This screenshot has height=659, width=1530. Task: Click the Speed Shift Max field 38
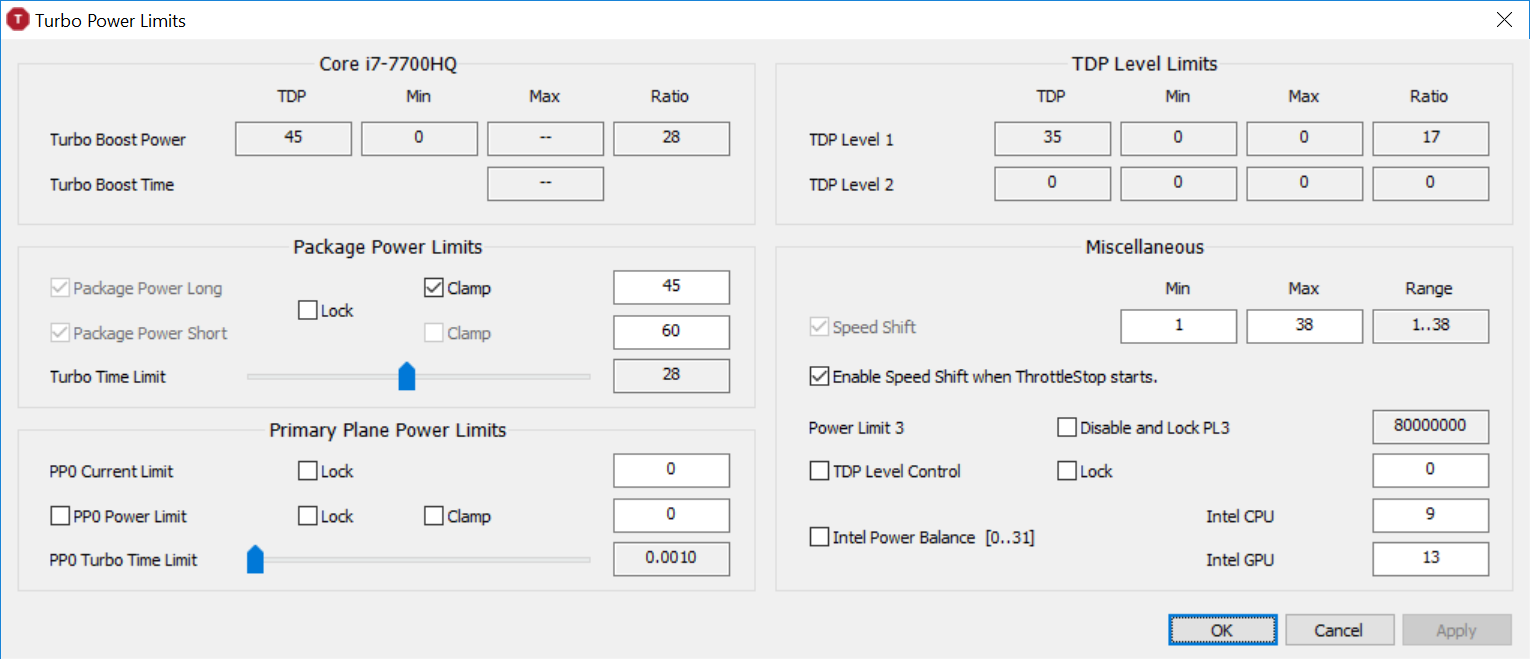point(1304,326)
